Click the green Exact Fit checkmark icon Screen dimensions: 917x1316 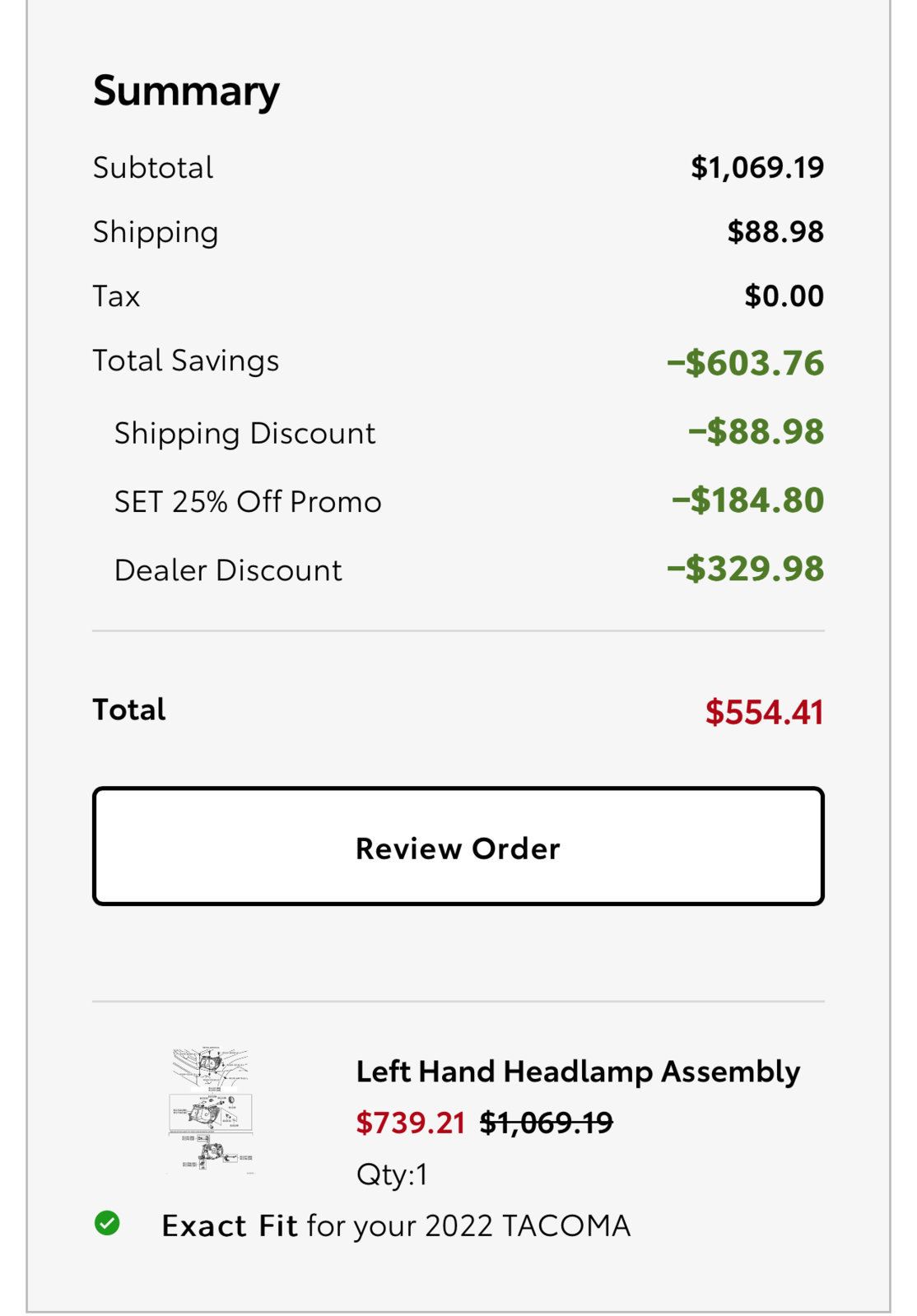107,1224
